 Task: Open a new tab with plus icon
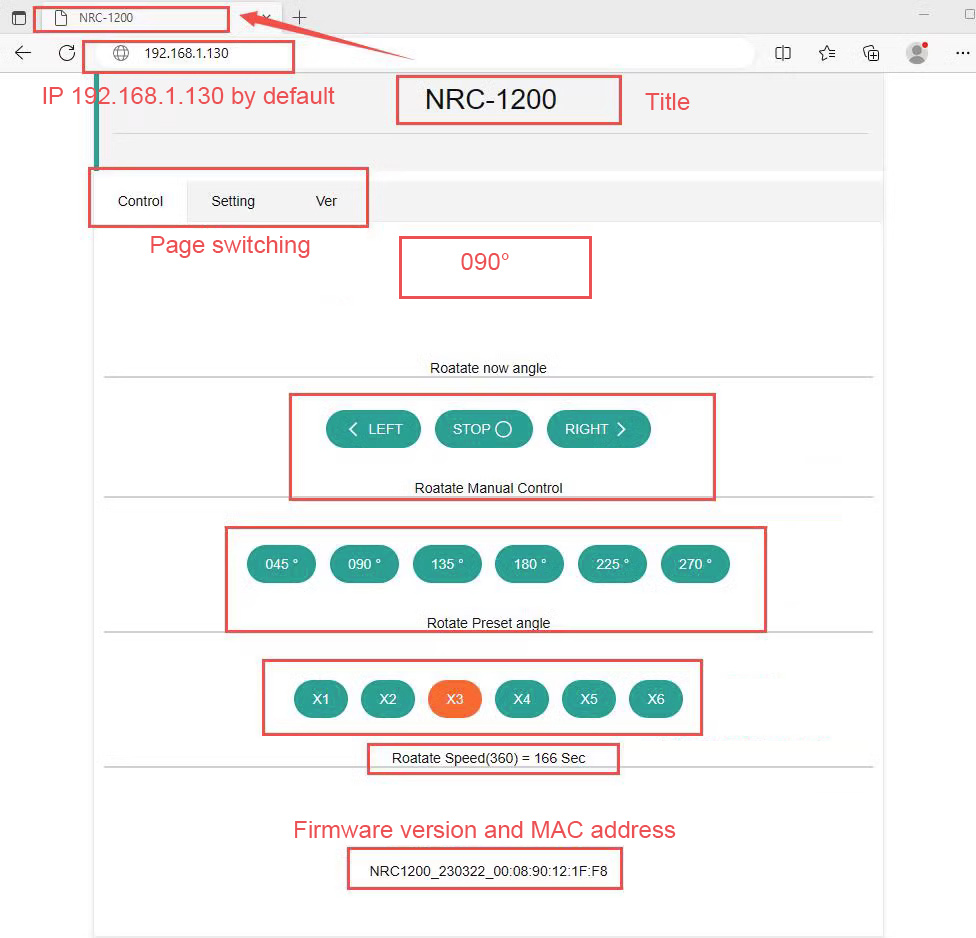tap(299, 17)
